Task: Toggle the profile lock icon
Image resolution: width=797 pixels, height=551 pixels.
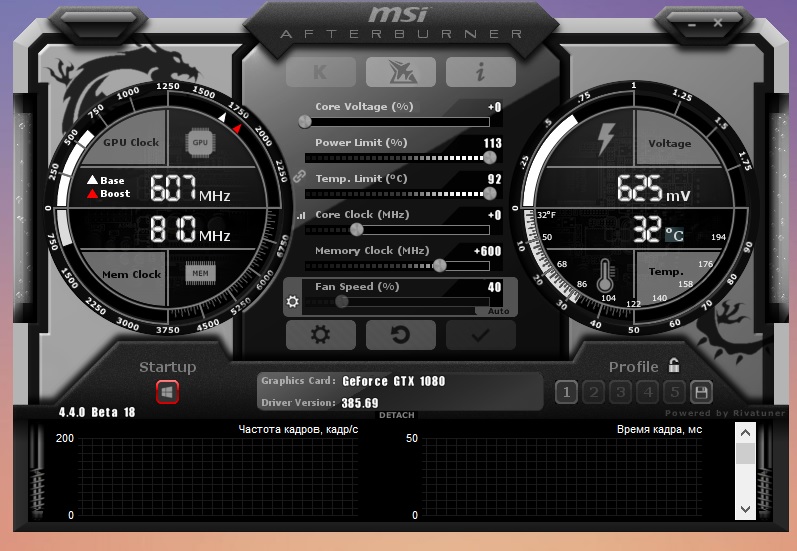Action: (x=673, y=365)
